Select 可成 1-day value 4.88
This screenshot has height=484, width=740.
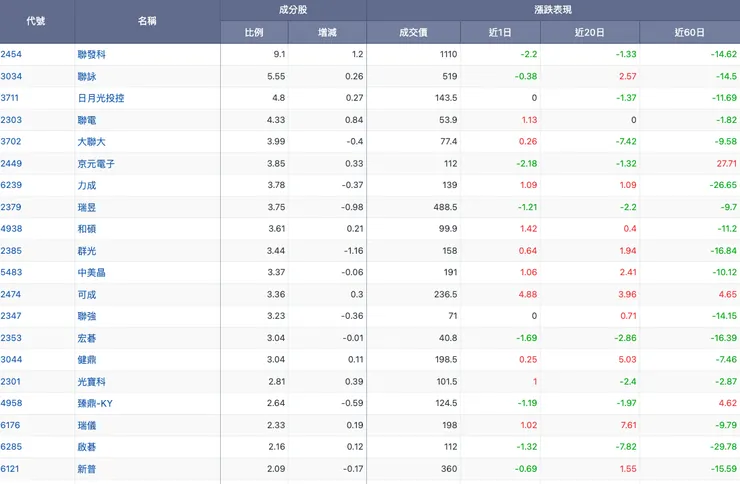tap(528, 294)
